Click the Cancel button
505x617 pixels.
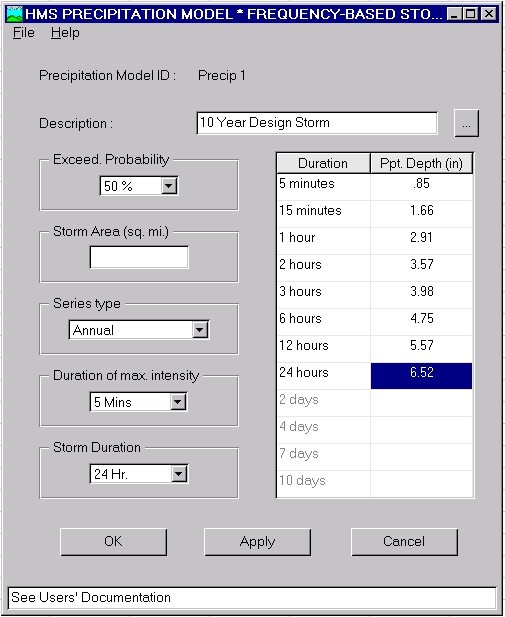pos(404,542)
